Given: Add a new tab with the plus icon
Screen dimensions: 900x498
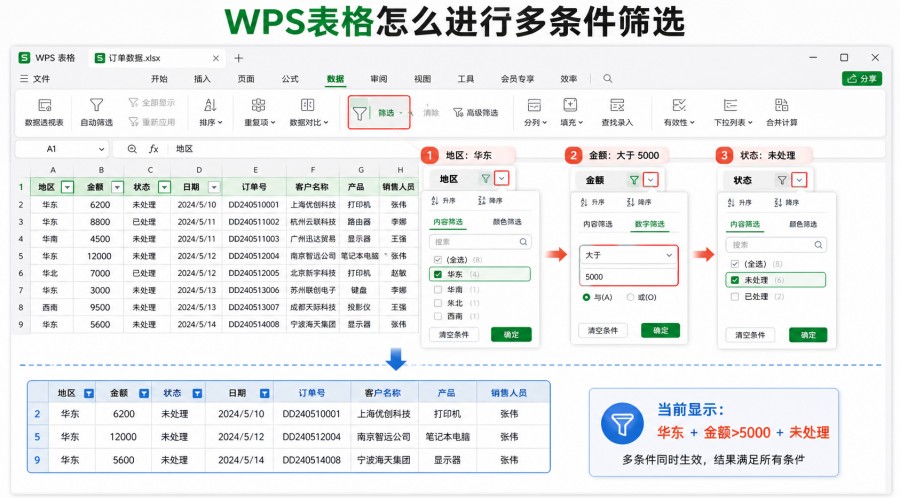Looking at the screenshot, I should point(239,58).
